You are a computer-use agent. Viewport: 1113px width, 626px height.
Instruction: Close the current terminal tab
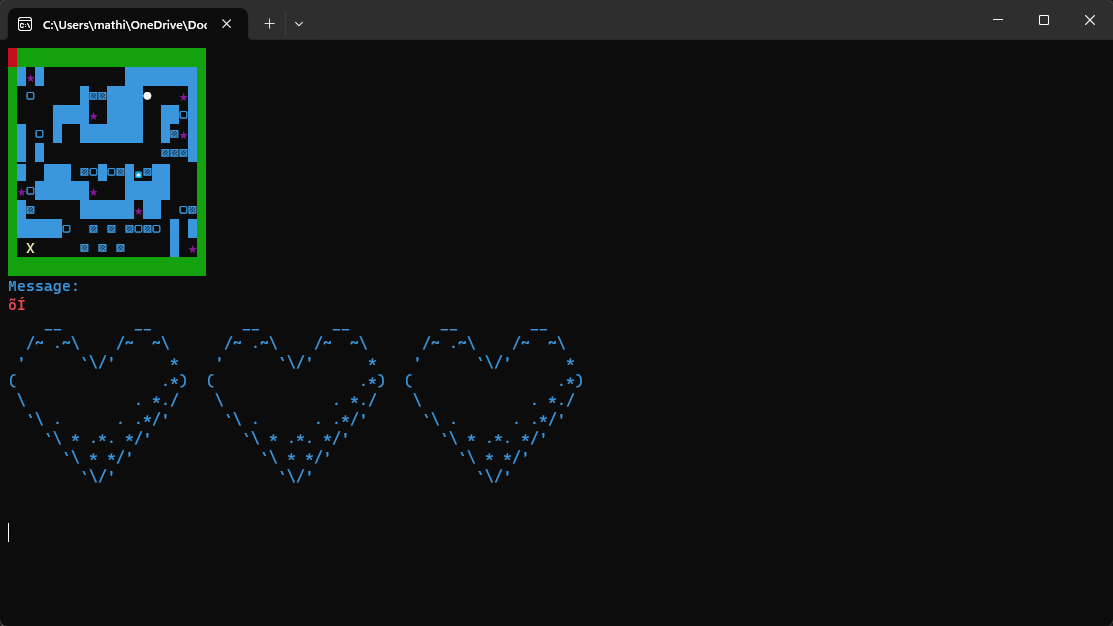tap(226, 23)
